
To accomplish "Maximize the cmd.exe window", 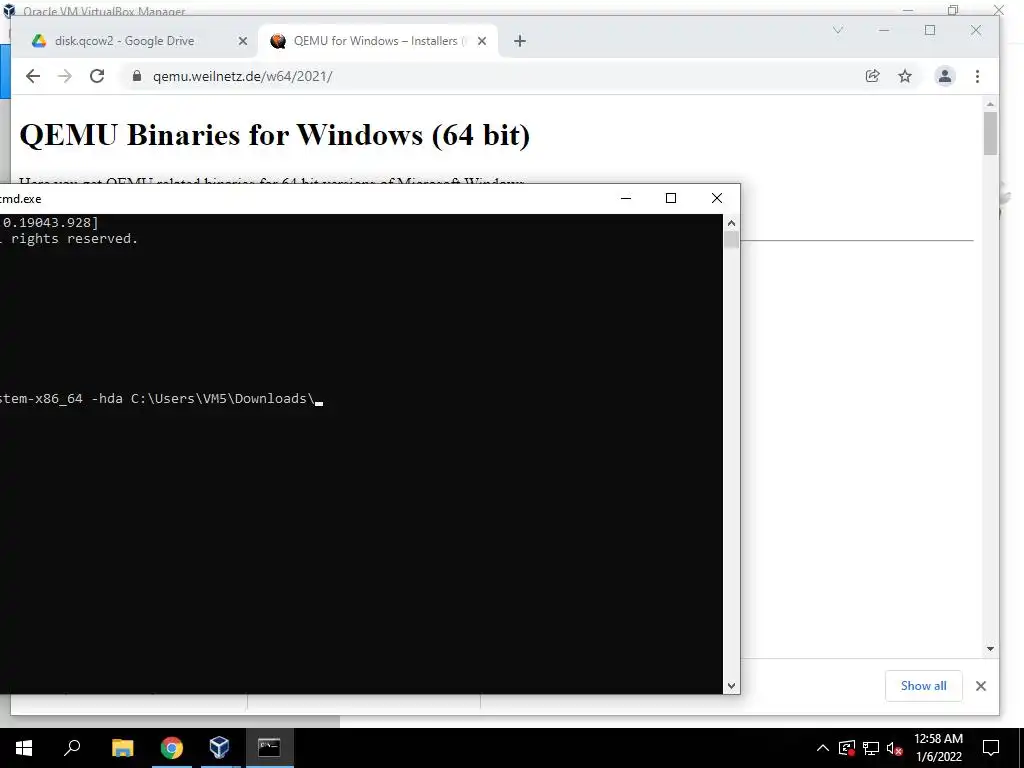I will (x=671, y=198).
